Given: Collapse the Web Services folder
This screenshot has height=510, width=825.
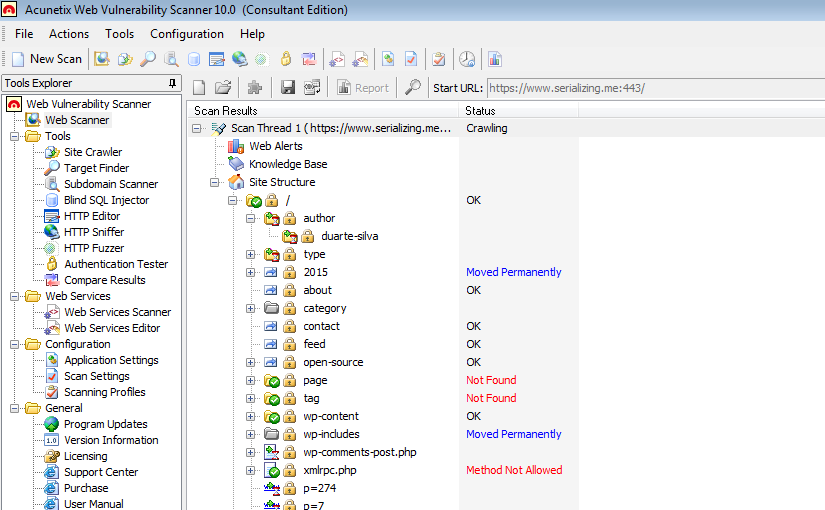Looking at the screenshot, I should [x=14, y=296].
